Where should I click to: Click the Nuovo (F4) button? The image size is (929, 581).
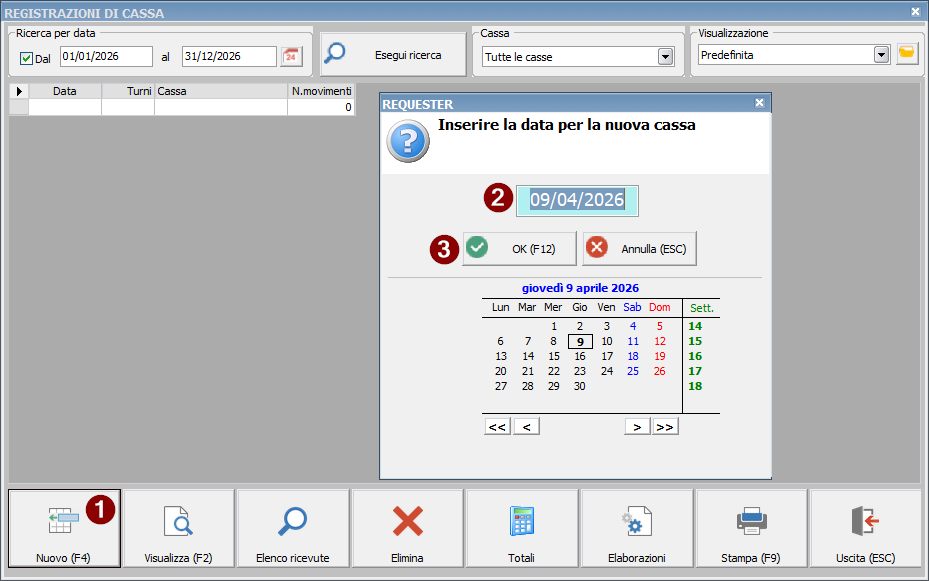click(x=64, y=528)
